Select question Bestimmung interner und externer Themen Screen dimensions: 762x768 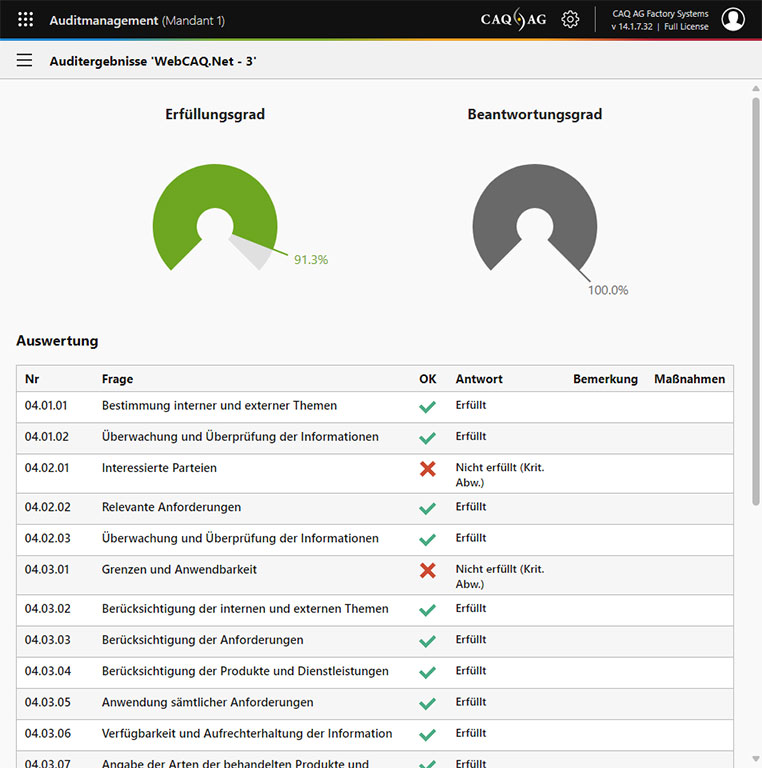click(x=219, y=406)
